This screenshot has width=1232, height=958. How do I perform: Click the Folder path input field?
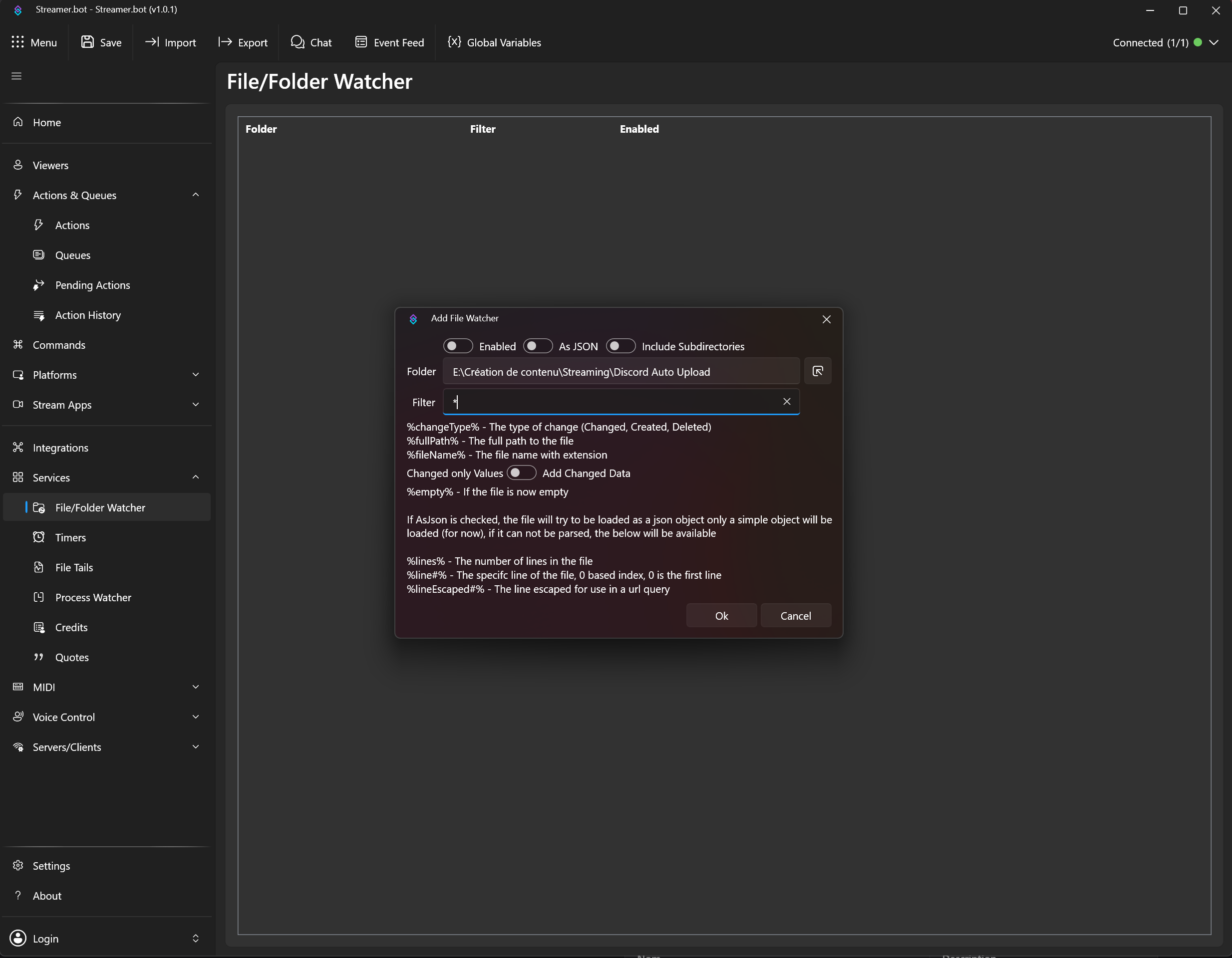(620, 372)
